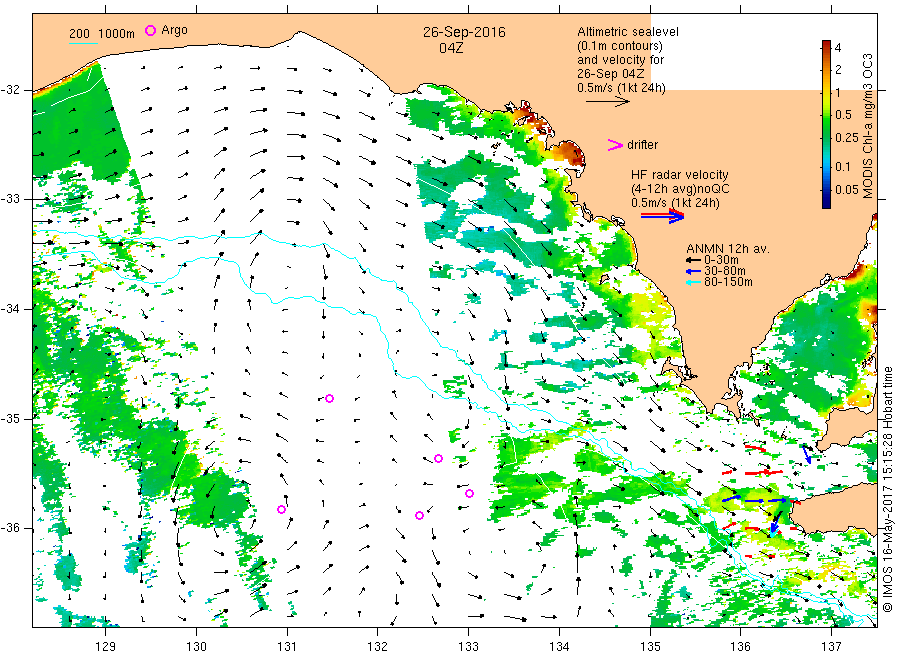The width and height of the screenshot is (900, 660).
Task: Click the 'Altimetric sealevel' legend heading
Action: pyautogui.click(x=628, y=32)
